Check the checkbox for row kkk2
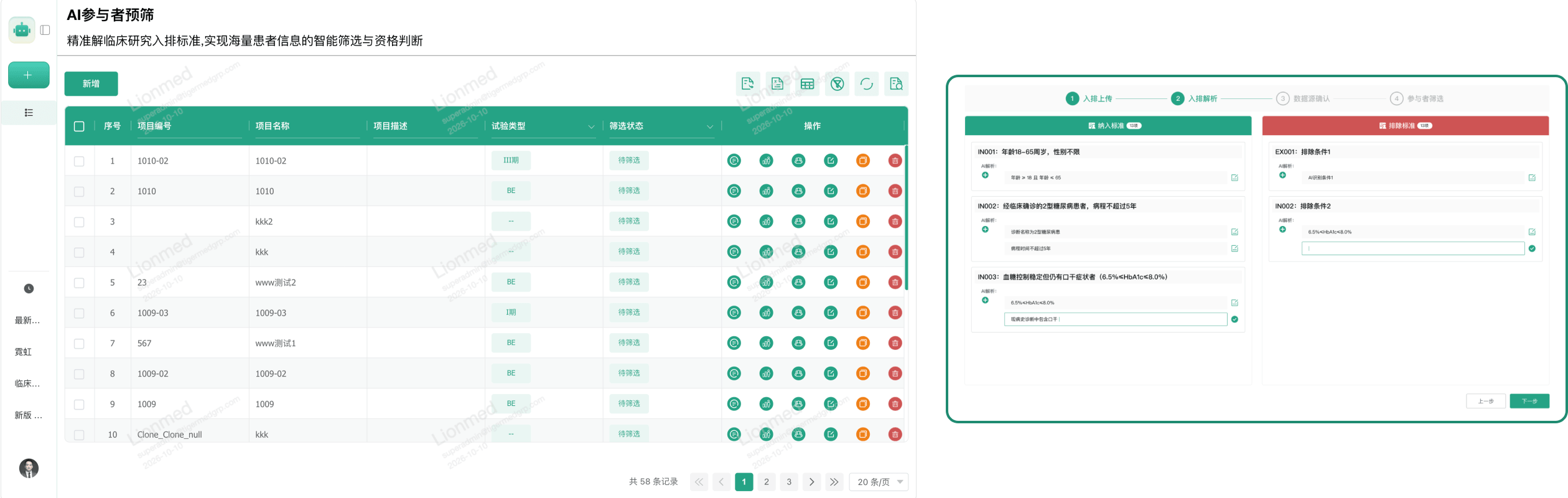 79,222
